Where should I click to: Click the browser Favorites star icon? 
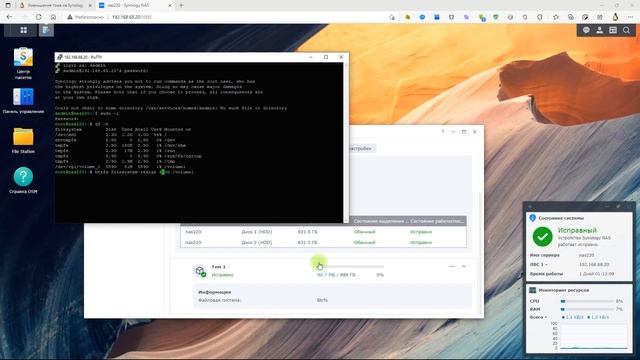556,17
